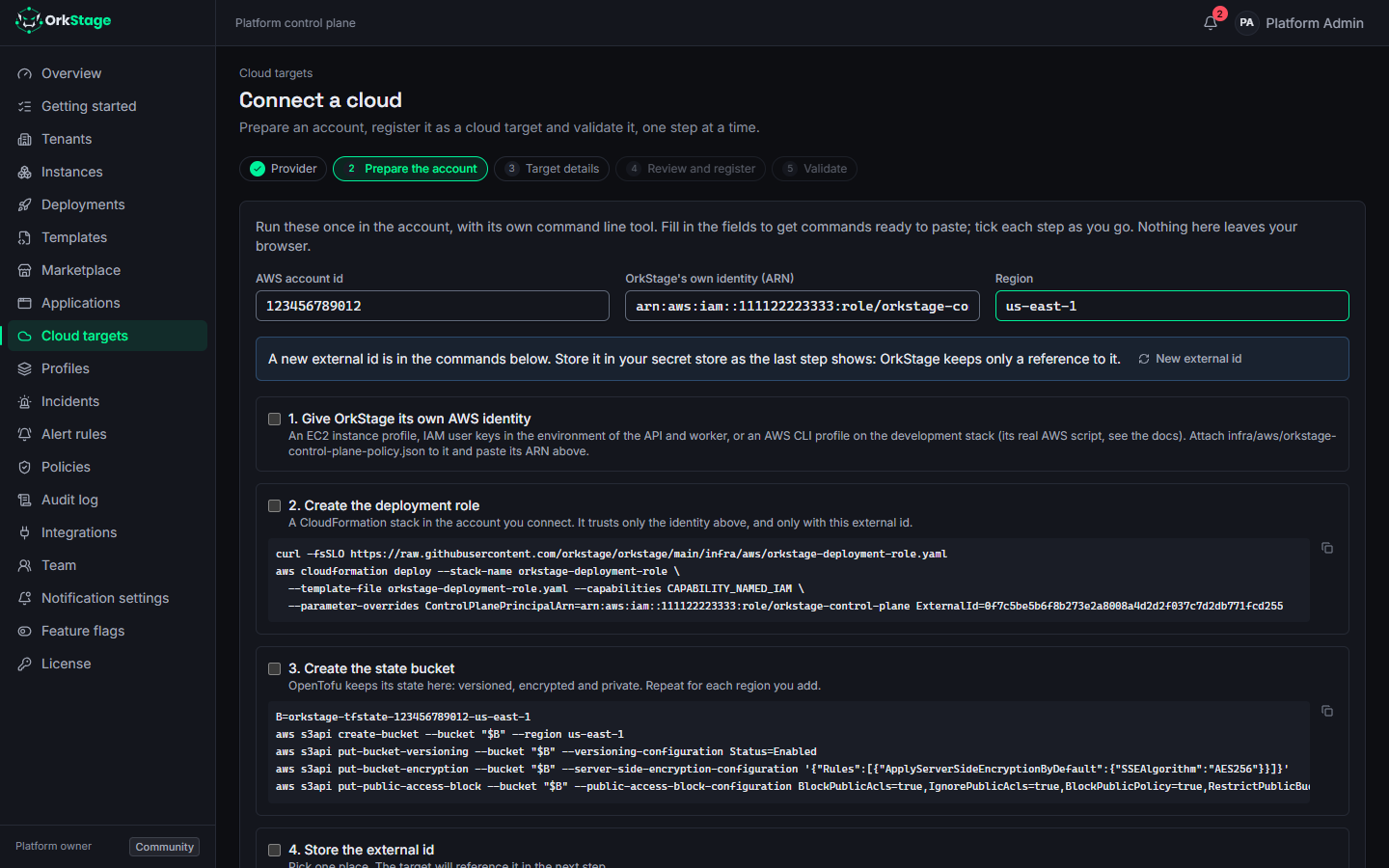The image size is (1389, 868).
Task: Click the OrkStage identity ARN field
Action: [803, 306]
